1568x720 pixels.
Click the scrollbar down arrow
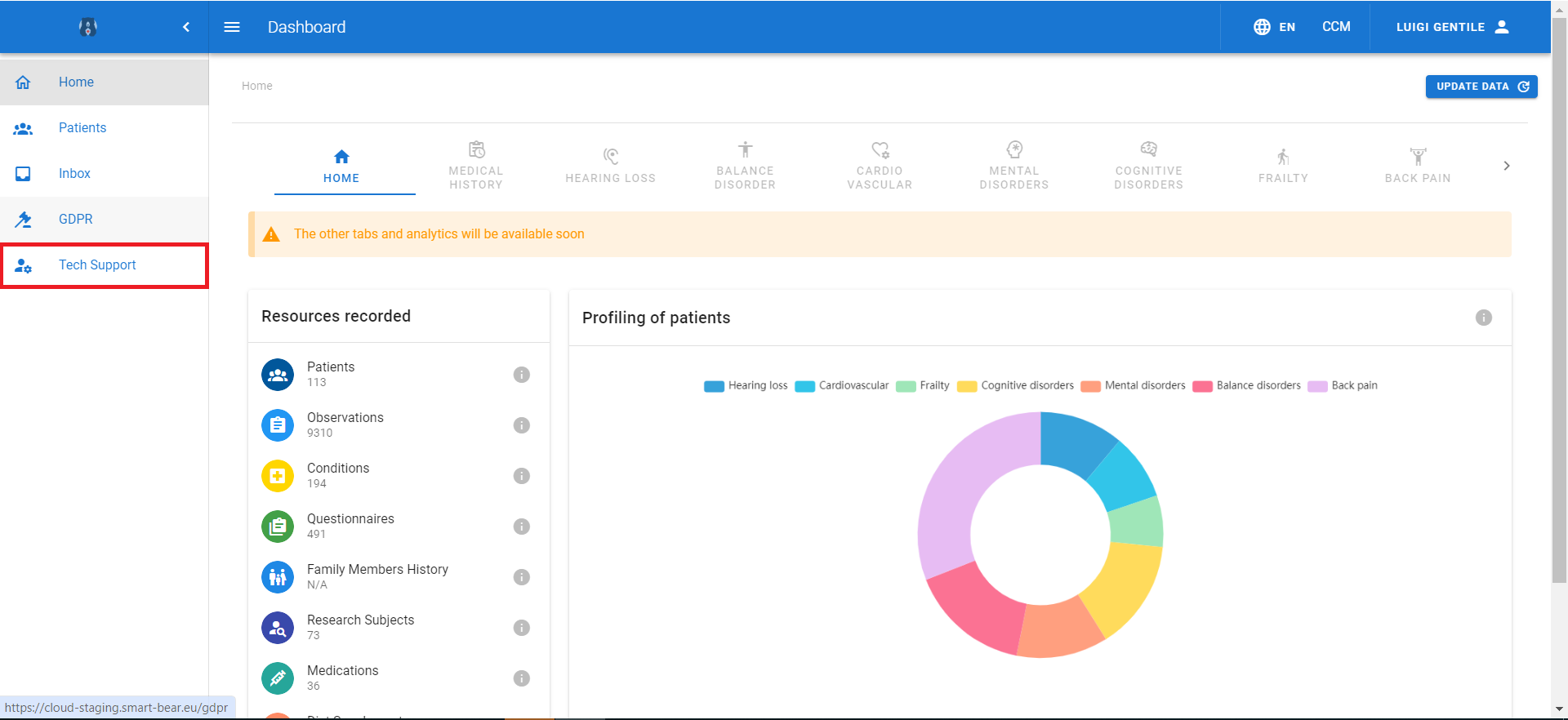coord(1559,709)
